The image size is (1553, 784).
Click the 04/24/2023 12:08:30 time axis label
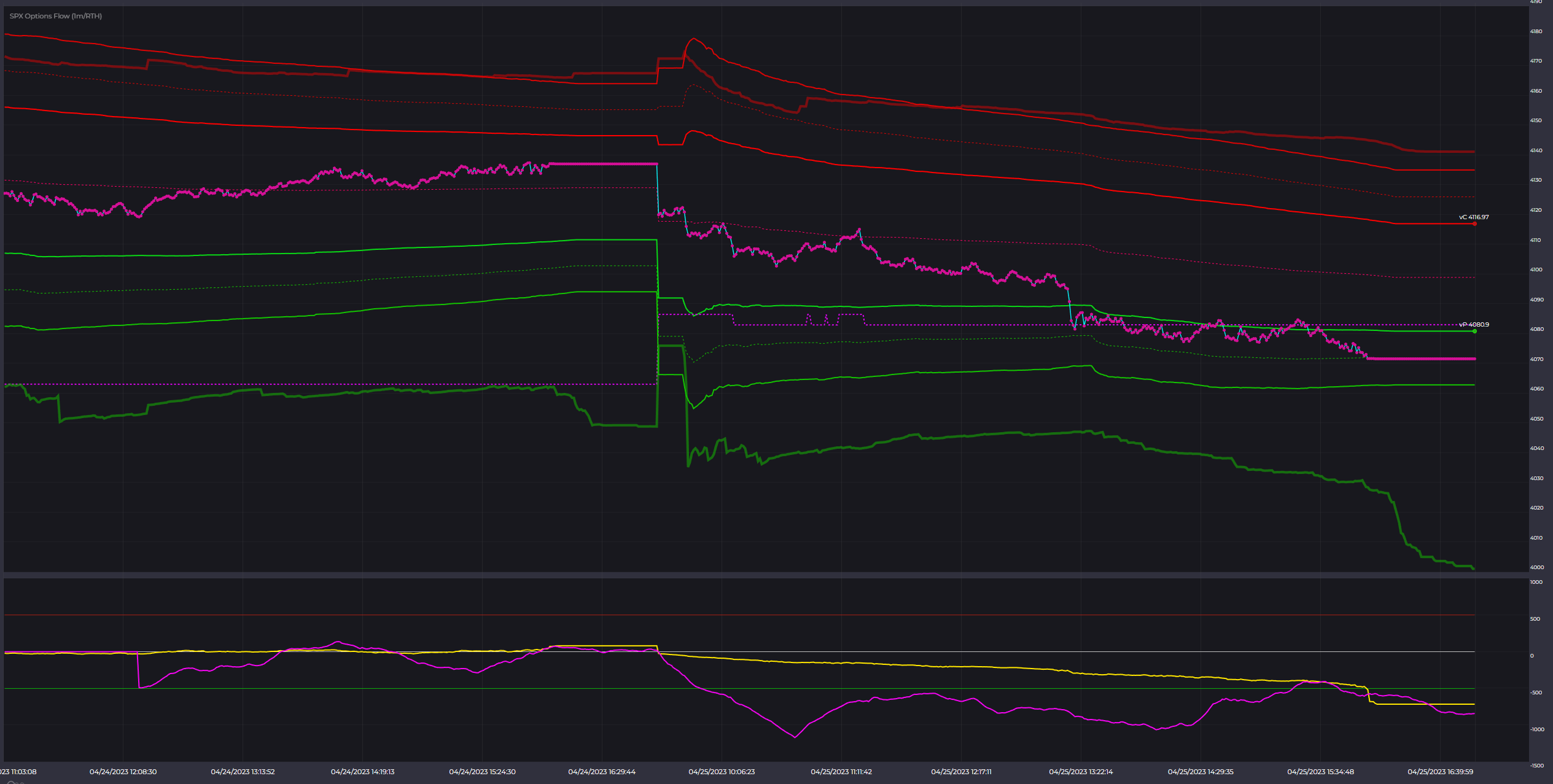(x=123, y=772)
